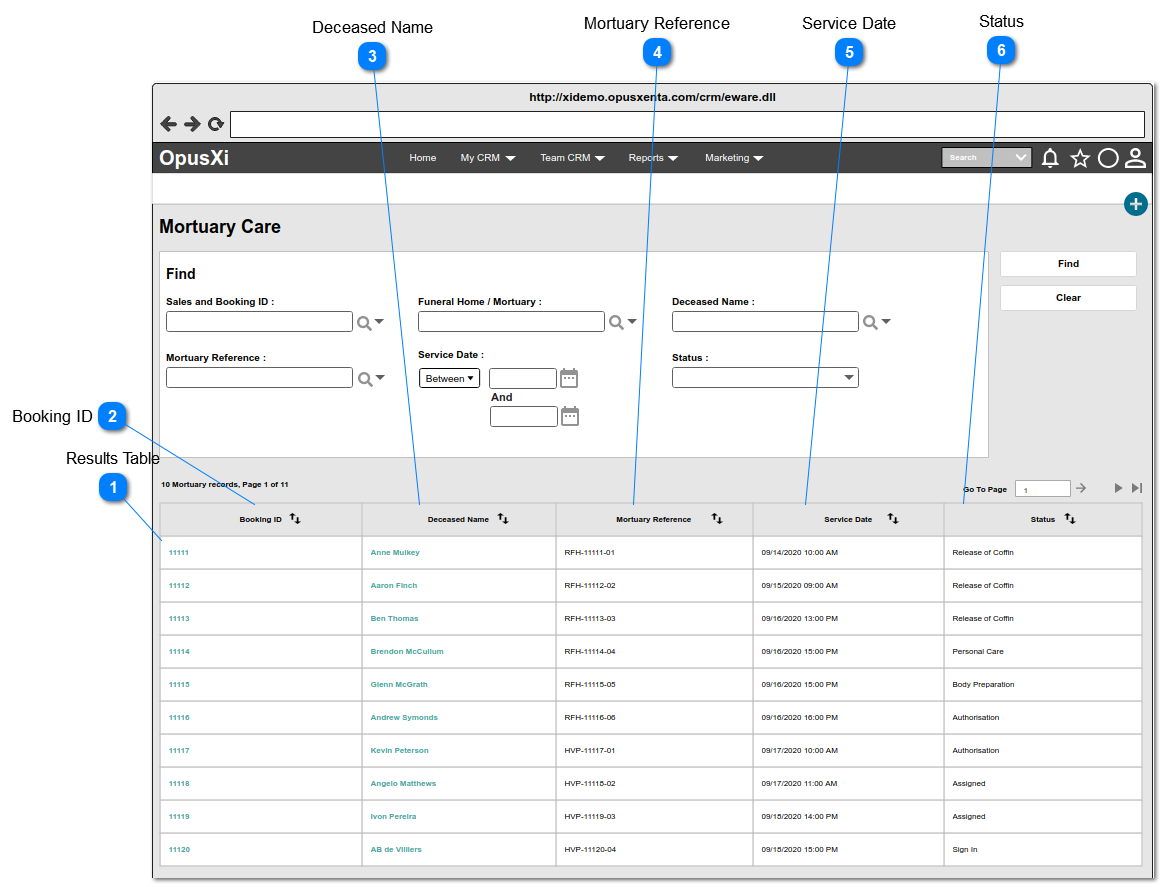The image size is (1163, 887).
Task: Open the second Service Date calendar picker
Action: point(570,416)
